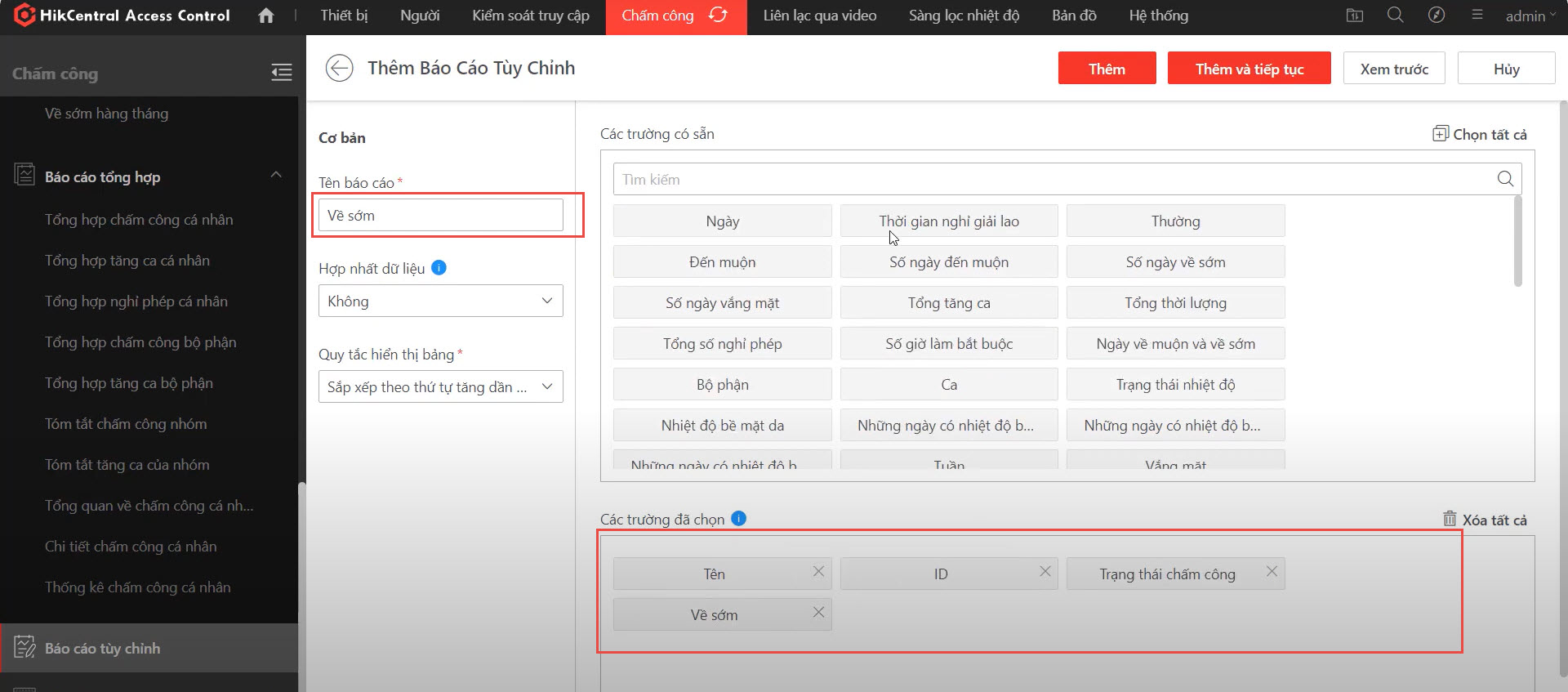Remove the Tên selected field
This screenshot has width=1568, height=692.
(x=818, y=572)
